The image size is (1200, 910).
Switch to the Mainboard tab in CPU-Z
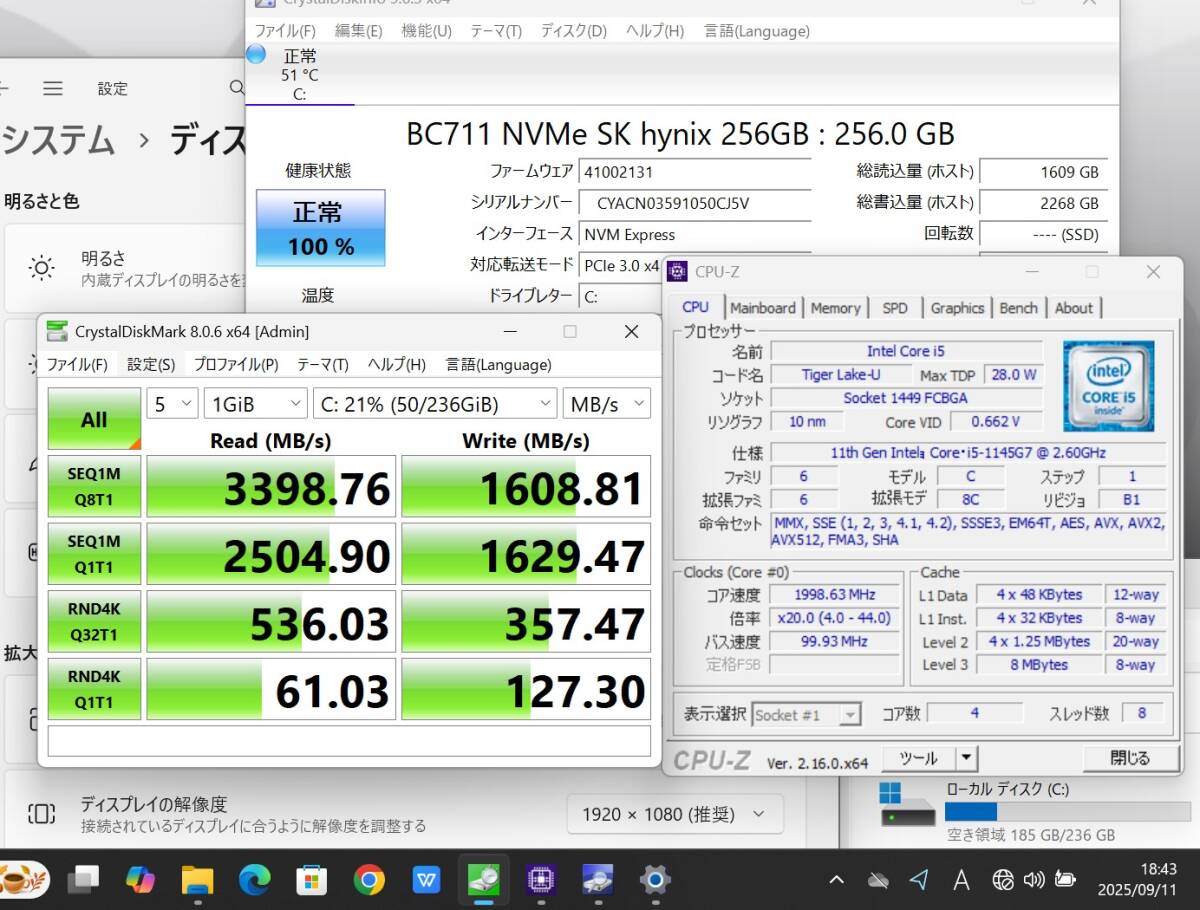tap(762, 308)
